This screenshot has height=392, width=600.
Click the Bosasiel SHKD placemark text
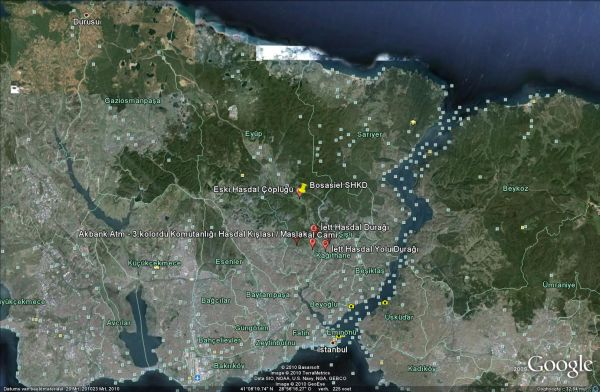(x=338, y=185)
